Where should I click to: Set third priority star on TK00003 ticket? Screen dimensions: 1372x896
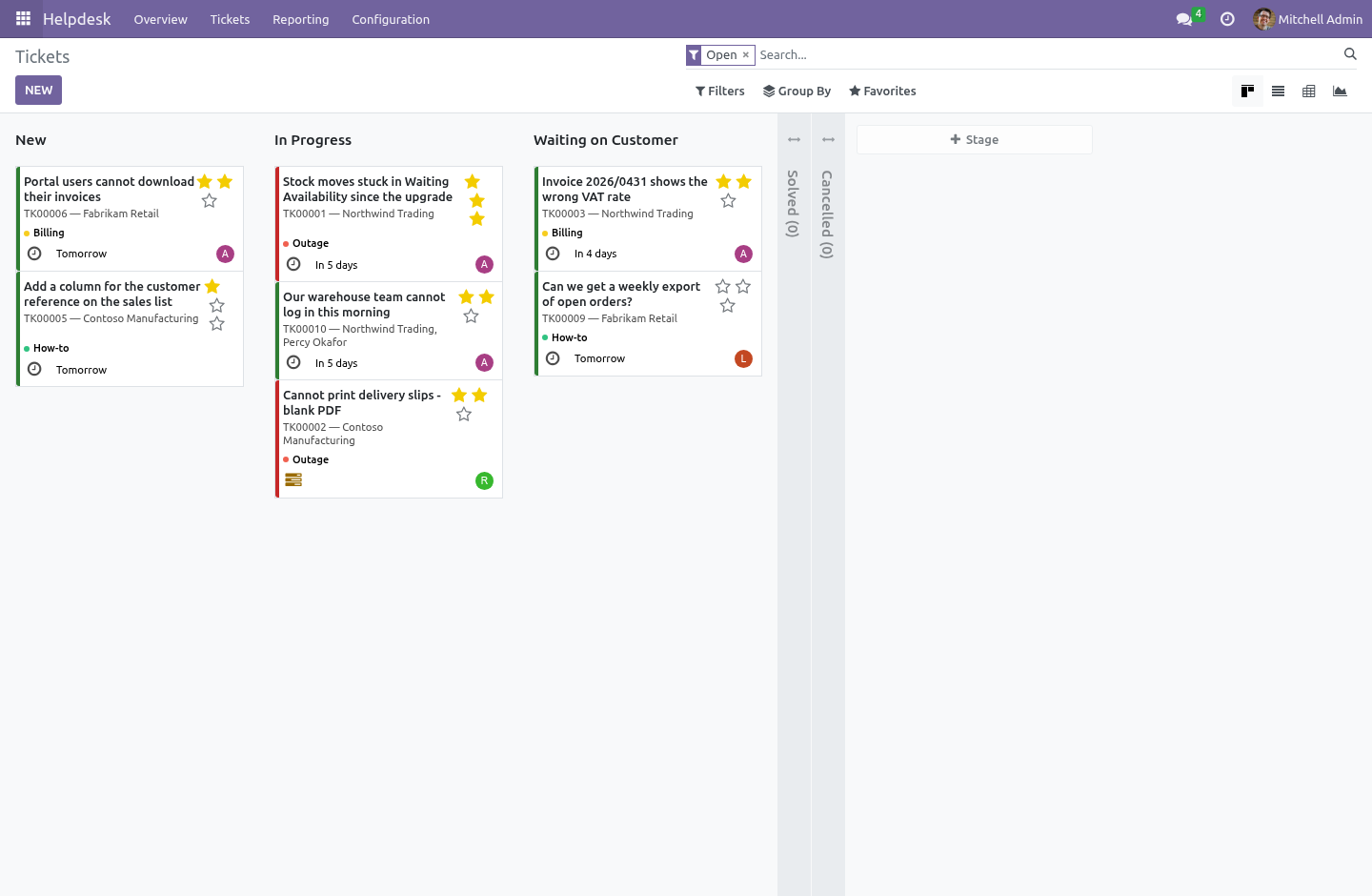click(x=728, y=201)
